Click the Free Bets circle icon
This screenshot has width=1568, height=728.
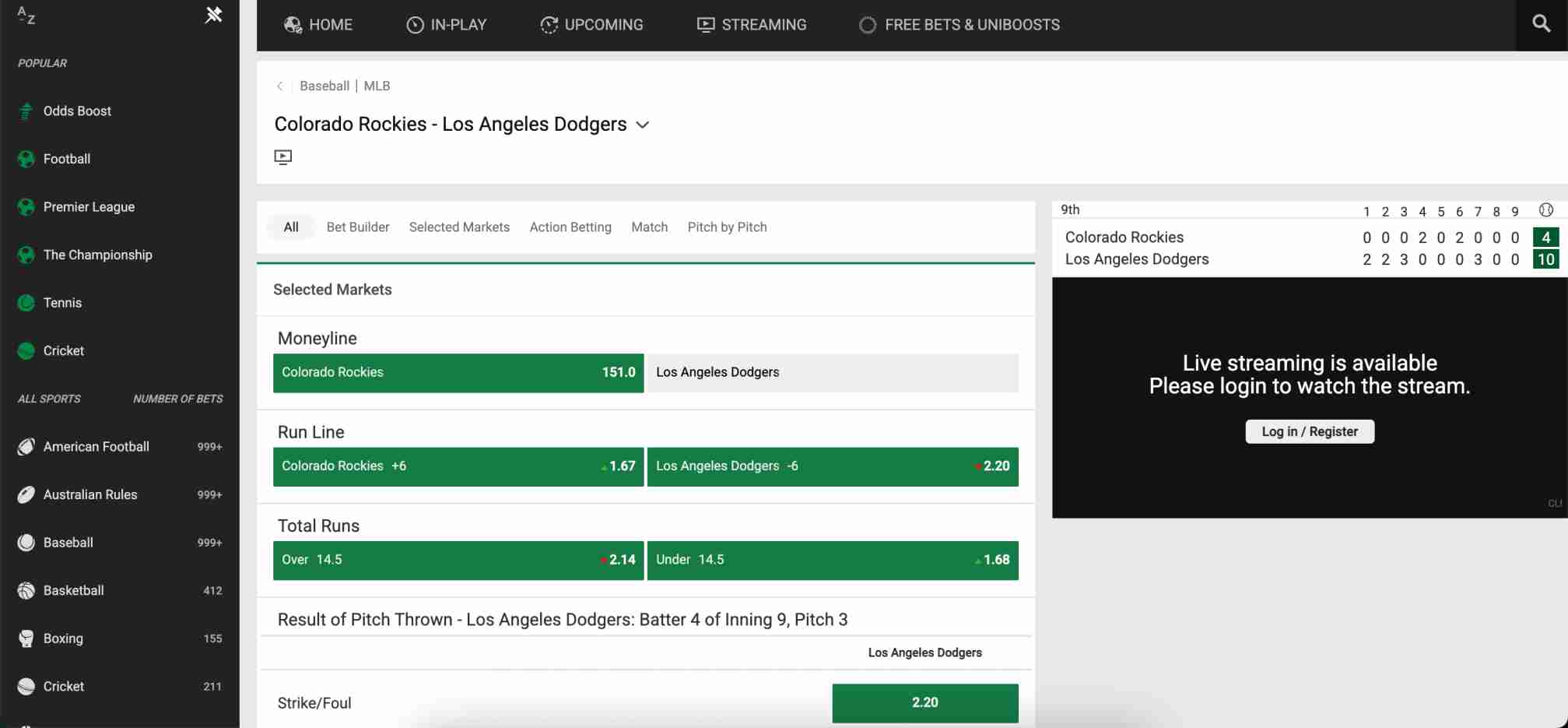pyautogui.click(x=868, y=25)
